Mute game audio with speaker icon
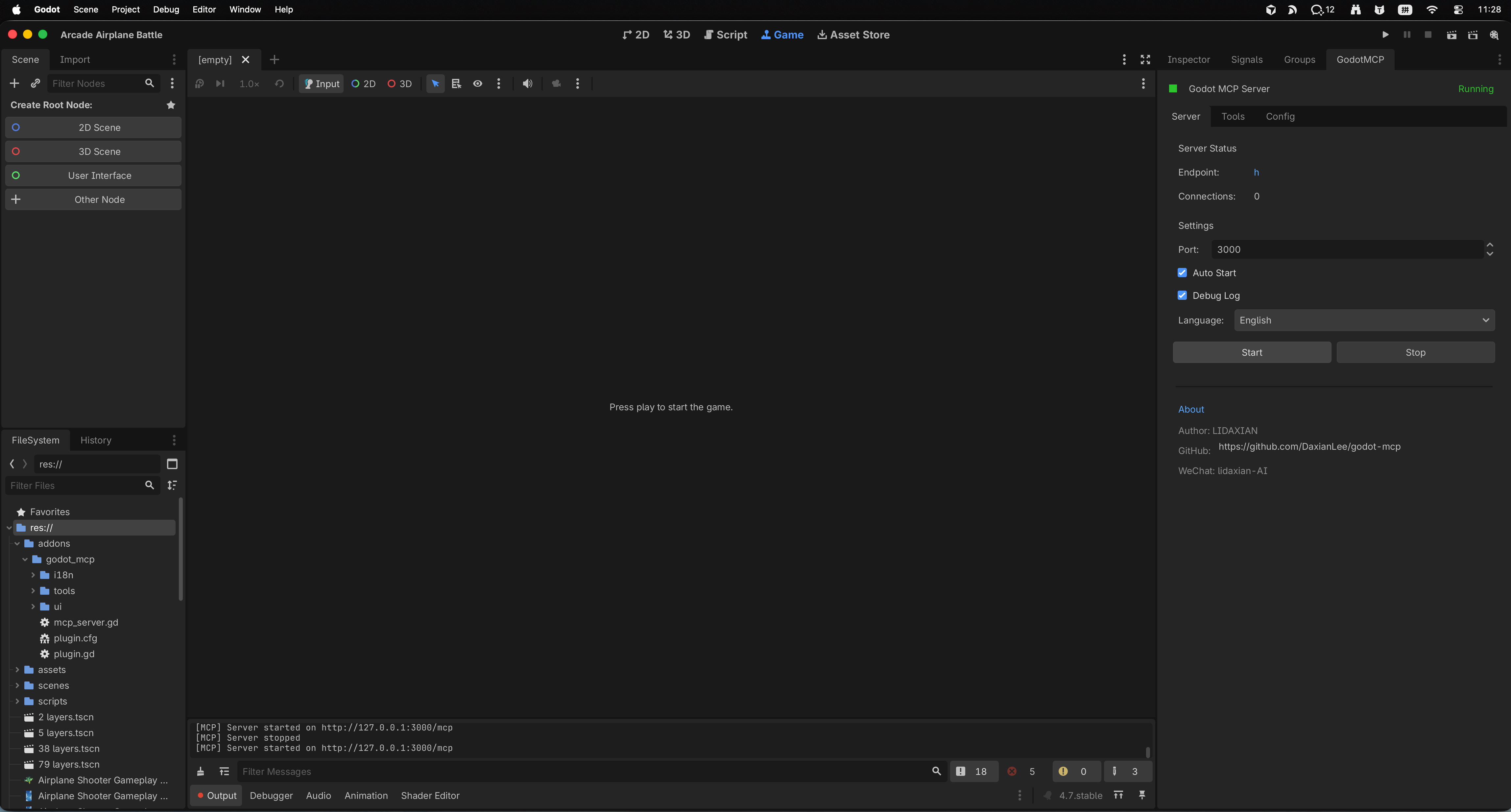The height and width of the screenshot is (812, 1511). coord(527,84)
